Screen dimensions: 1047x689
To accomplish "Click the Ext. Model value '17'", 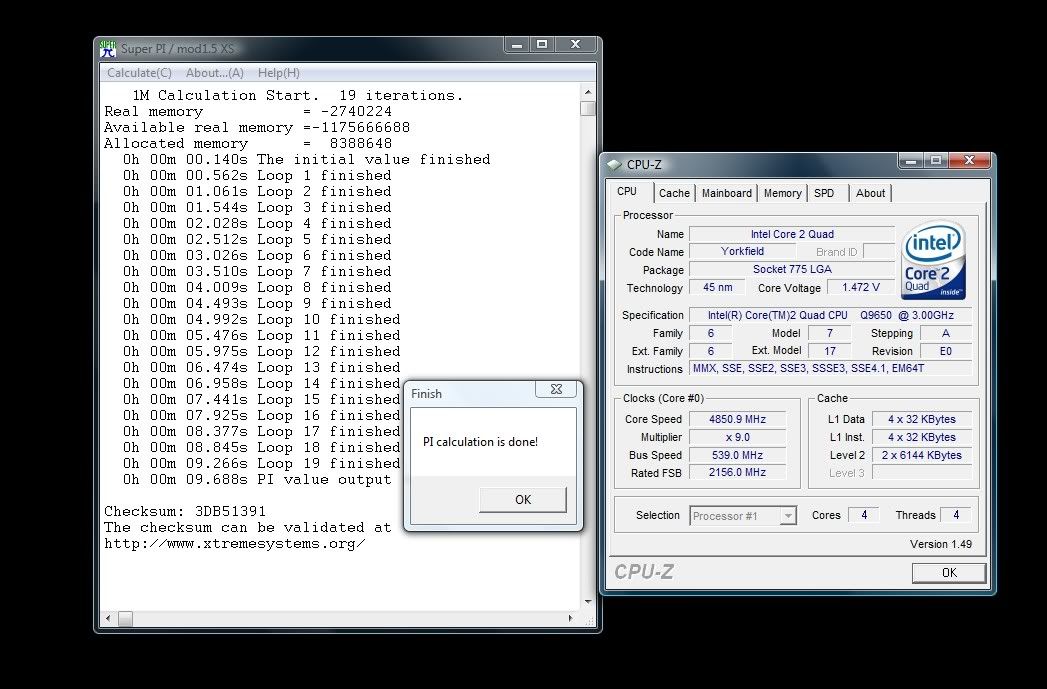I will [830, 351].
